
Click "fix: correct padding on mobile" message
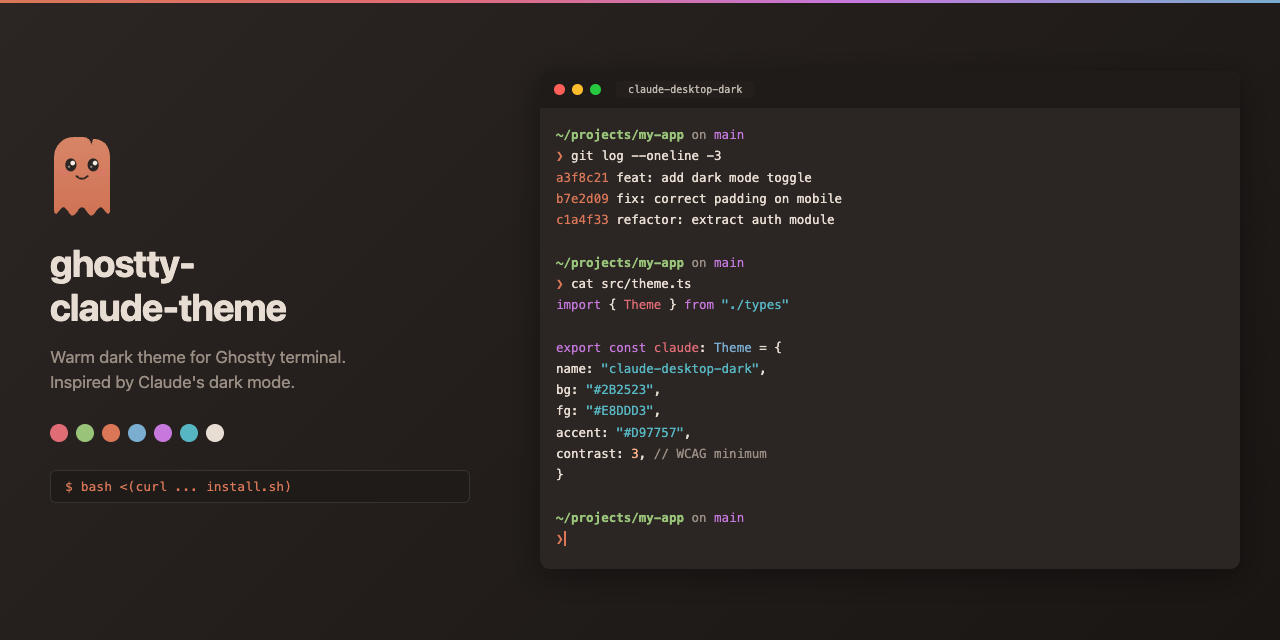[x=729, y=198]
